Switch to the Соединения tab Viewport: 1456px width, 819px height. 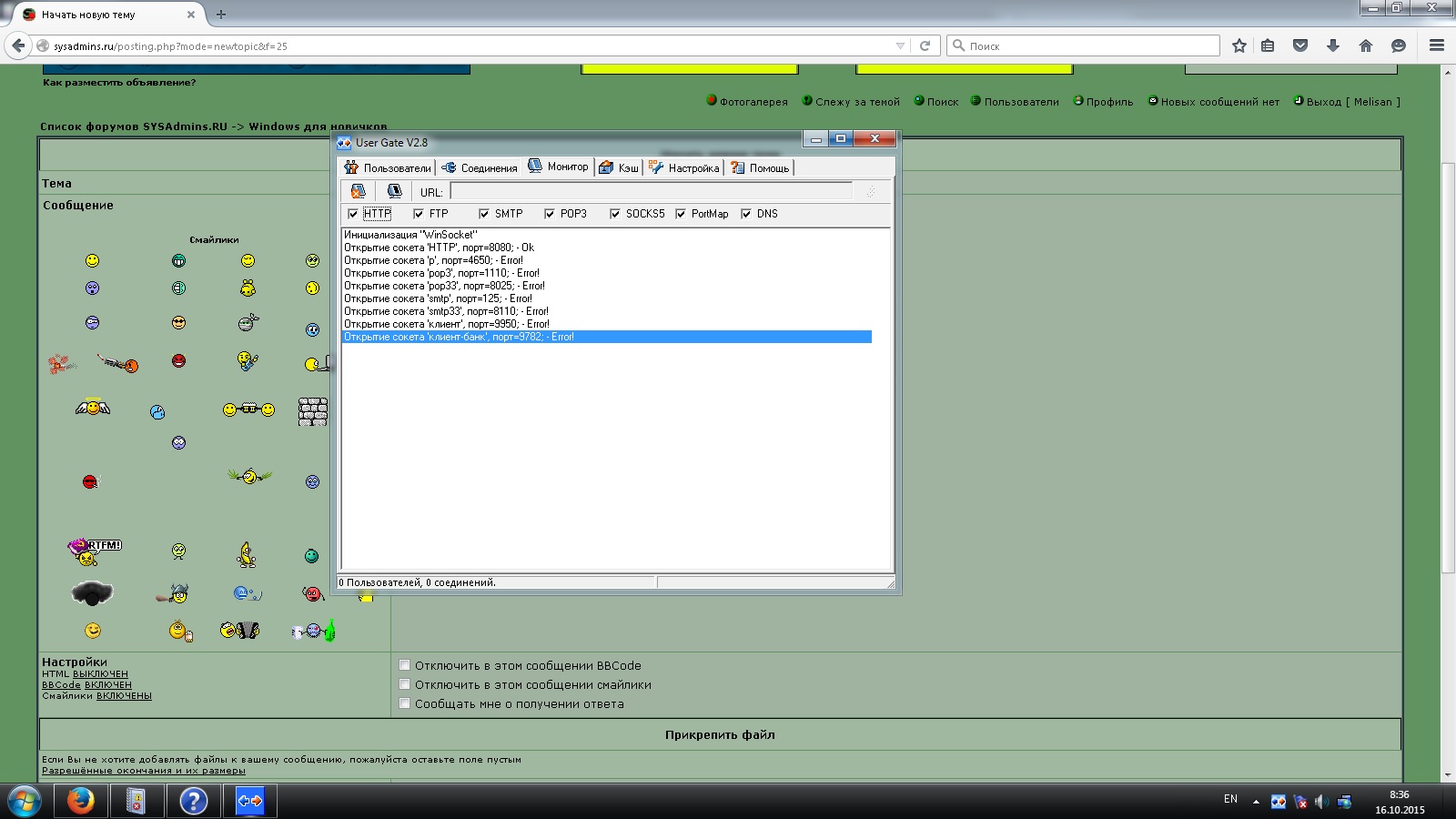[x=480, y=167]
